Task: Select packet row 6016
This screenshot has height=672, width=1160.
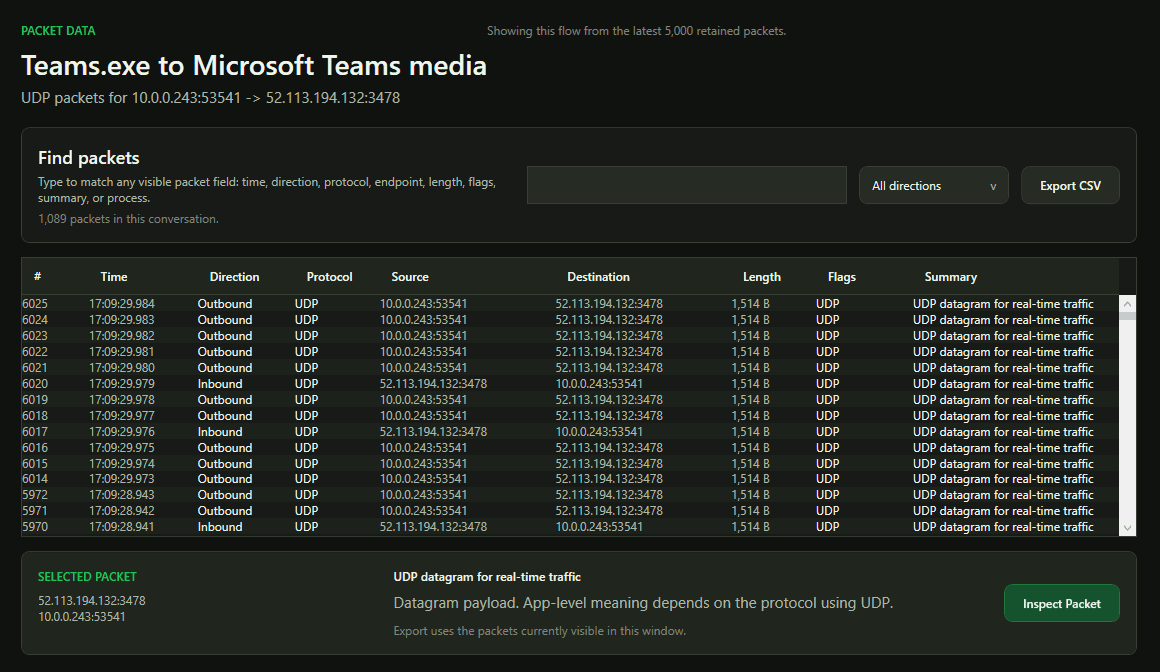Action: 570,448
